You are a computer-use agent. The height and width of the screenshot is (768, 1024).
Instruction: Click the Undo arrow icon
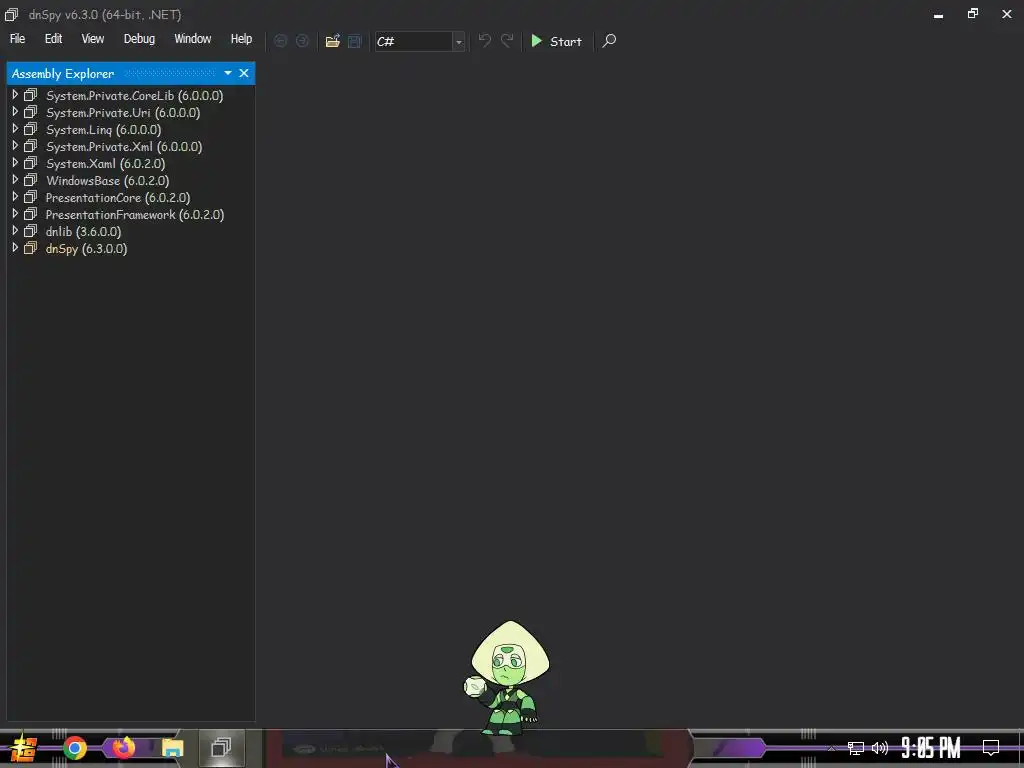pos(485,40)
